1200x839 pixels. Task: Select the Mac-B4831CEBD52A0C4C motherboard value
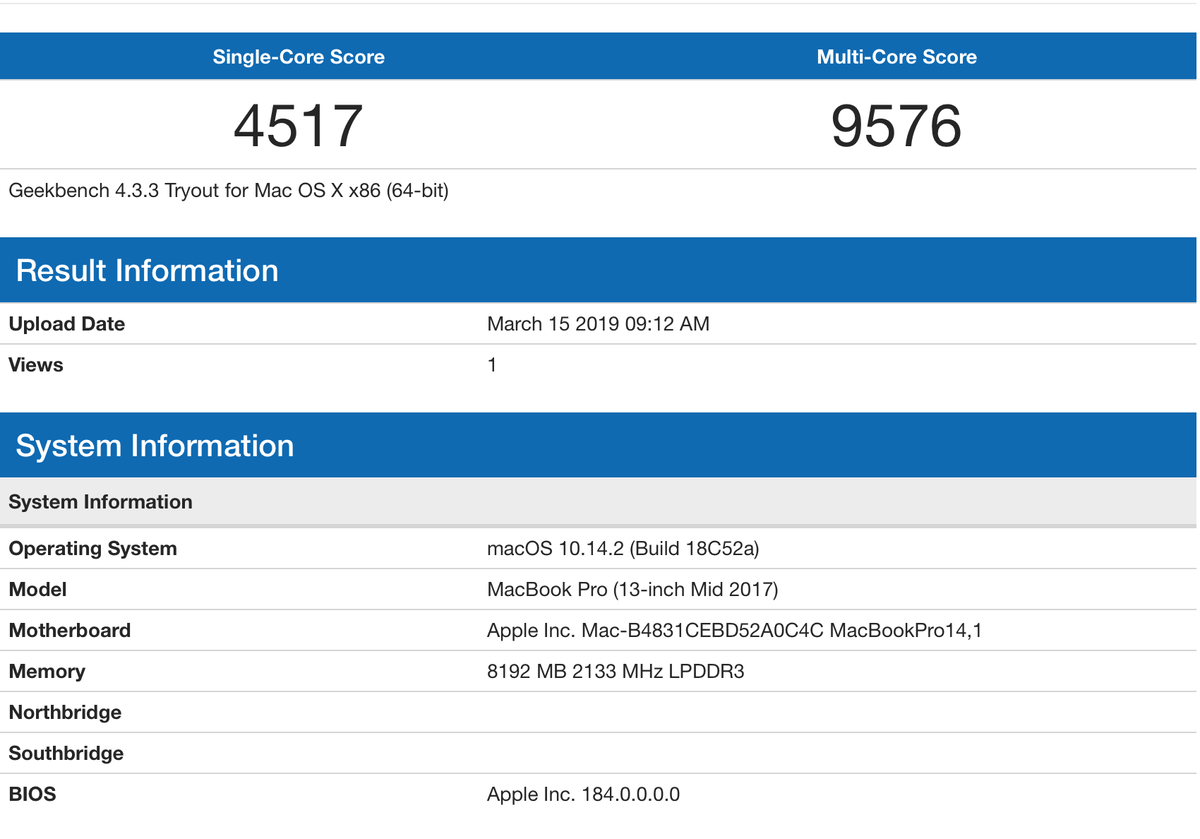737,630
